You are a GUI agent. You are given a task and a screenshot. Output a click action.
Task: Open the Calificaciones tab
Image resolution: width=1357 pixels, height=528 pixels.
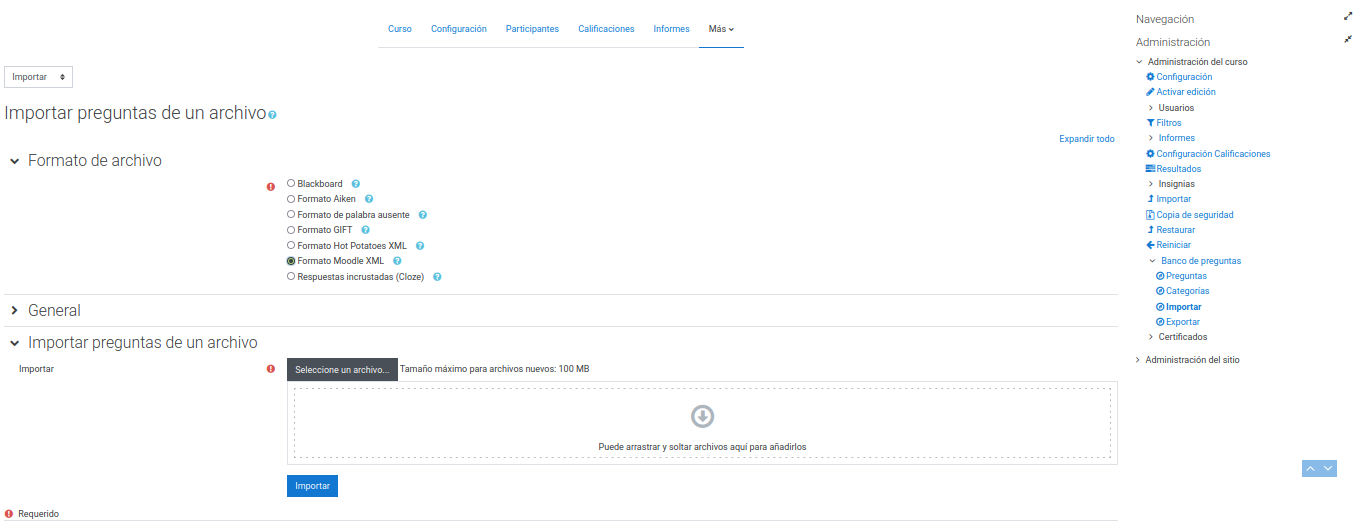pyautogui.click(x=606, y=29)
